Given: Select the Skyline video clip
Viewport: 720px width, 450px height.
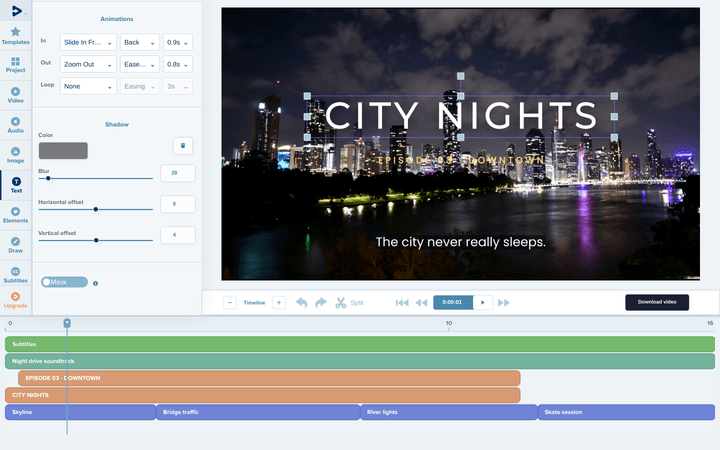Looking at the screenshot, I should point(80,412).
